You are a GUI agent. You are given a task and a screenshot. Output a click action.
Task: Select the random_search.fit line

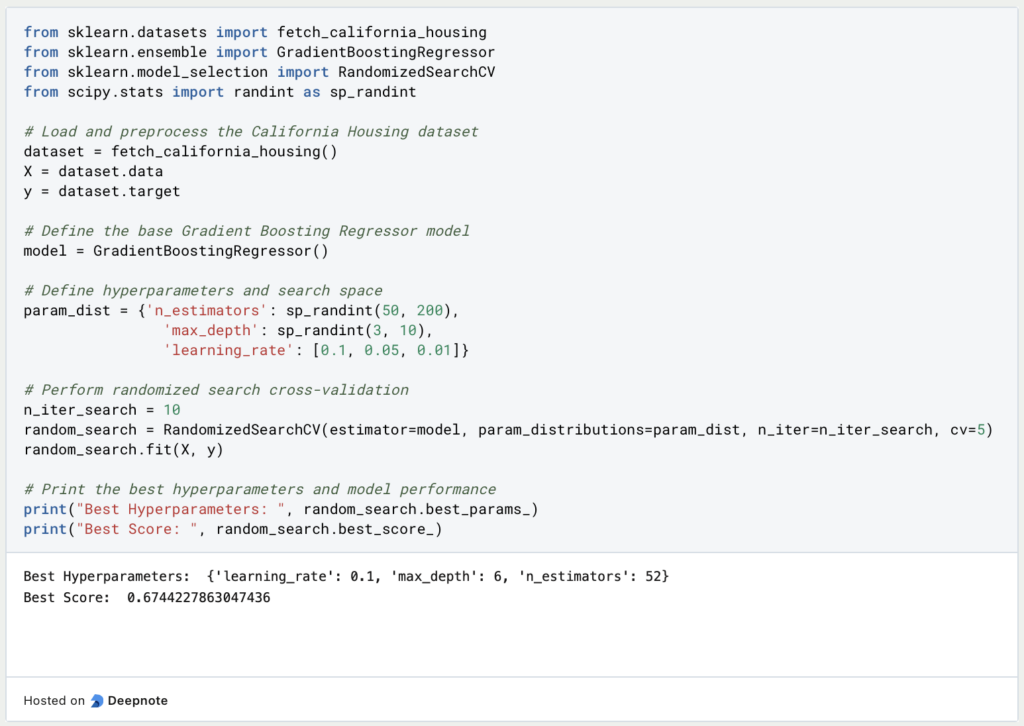(125, 449)
